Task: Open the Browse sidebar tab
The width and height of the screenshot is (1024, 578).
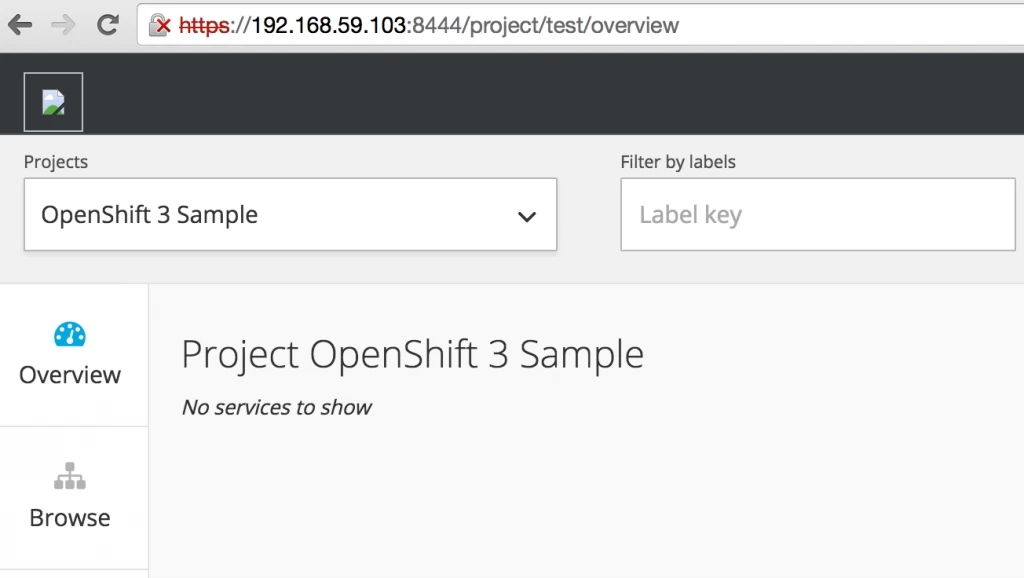Action: tap(74, 498)
